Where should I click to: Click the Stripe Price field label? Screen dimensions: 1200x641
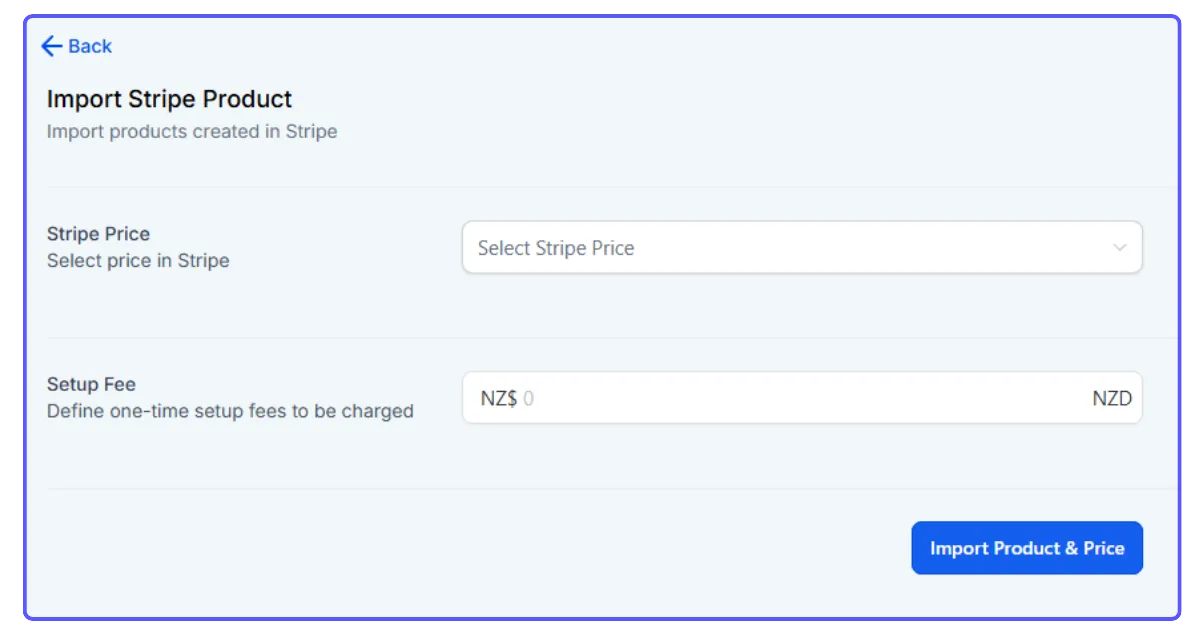[x=98, y=234]
